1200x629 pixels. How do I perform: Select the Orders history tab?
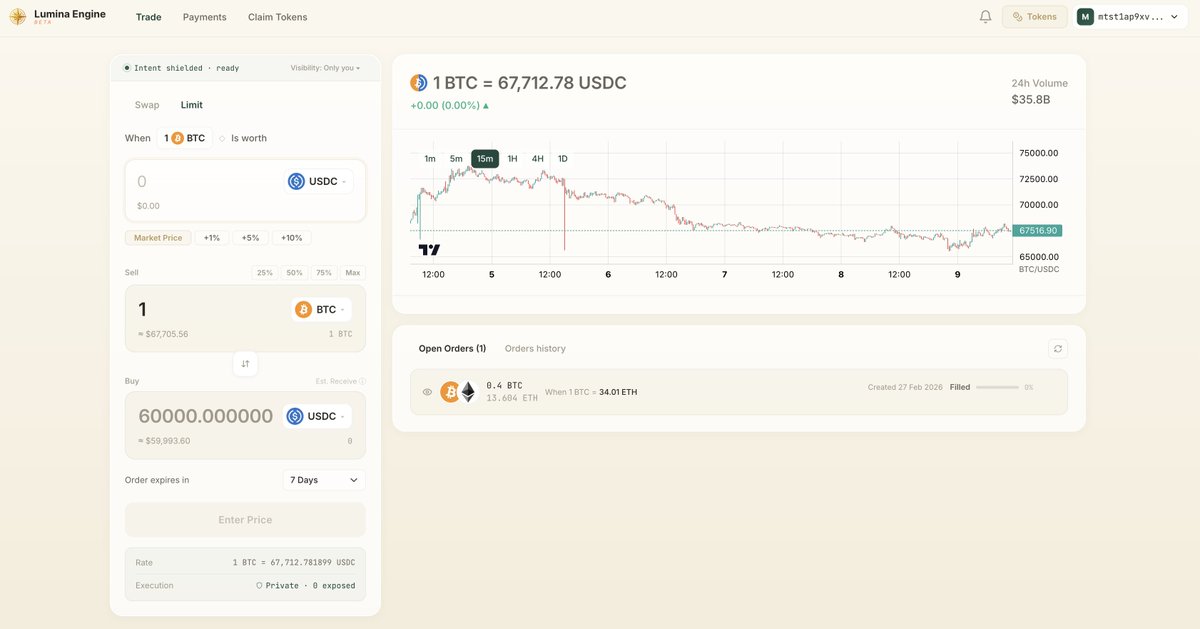pyautogui.click(x=535, y=349)
